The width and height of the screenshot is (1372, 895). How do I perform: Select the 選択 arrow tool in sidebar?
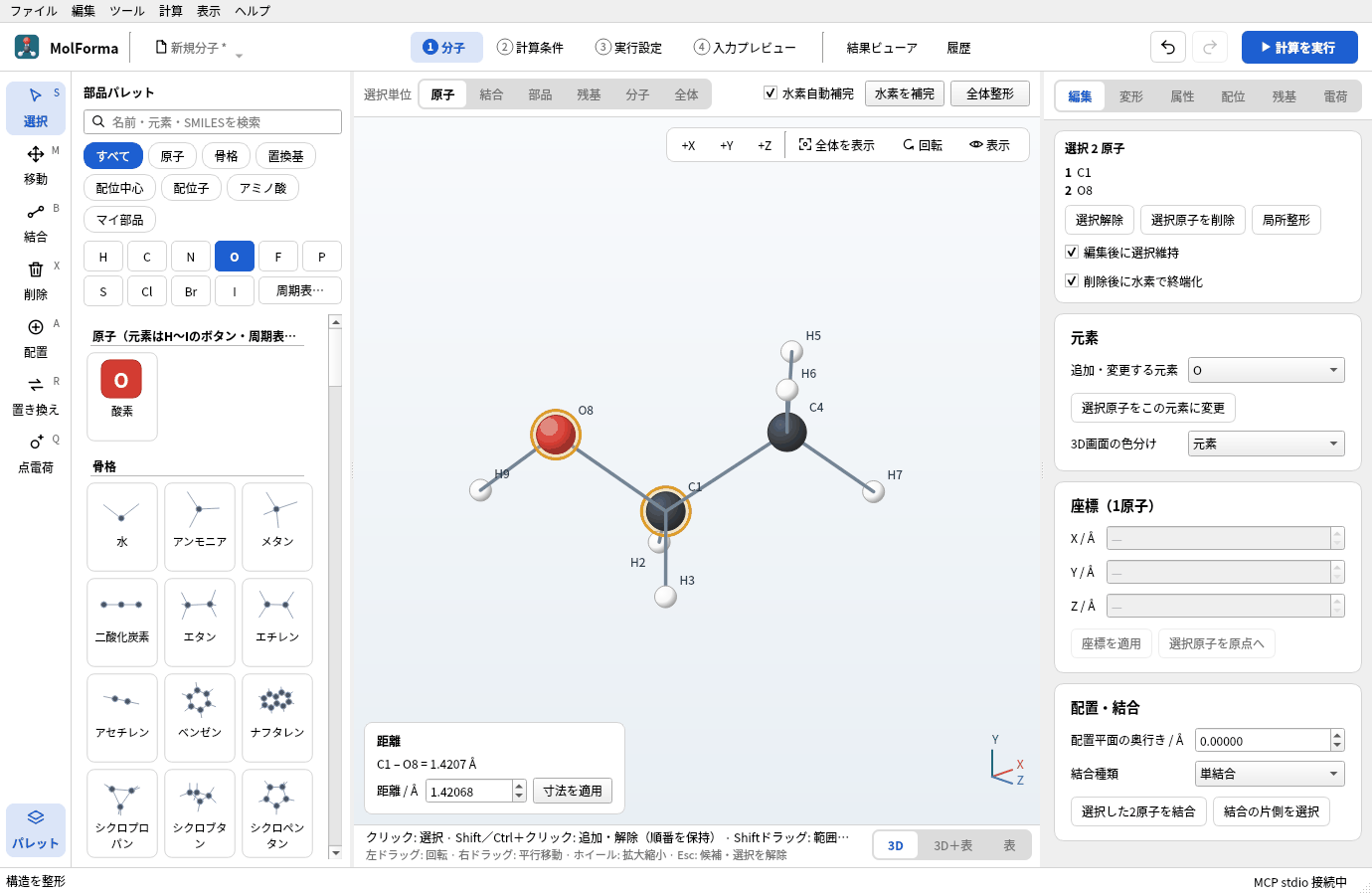(36, 107)
